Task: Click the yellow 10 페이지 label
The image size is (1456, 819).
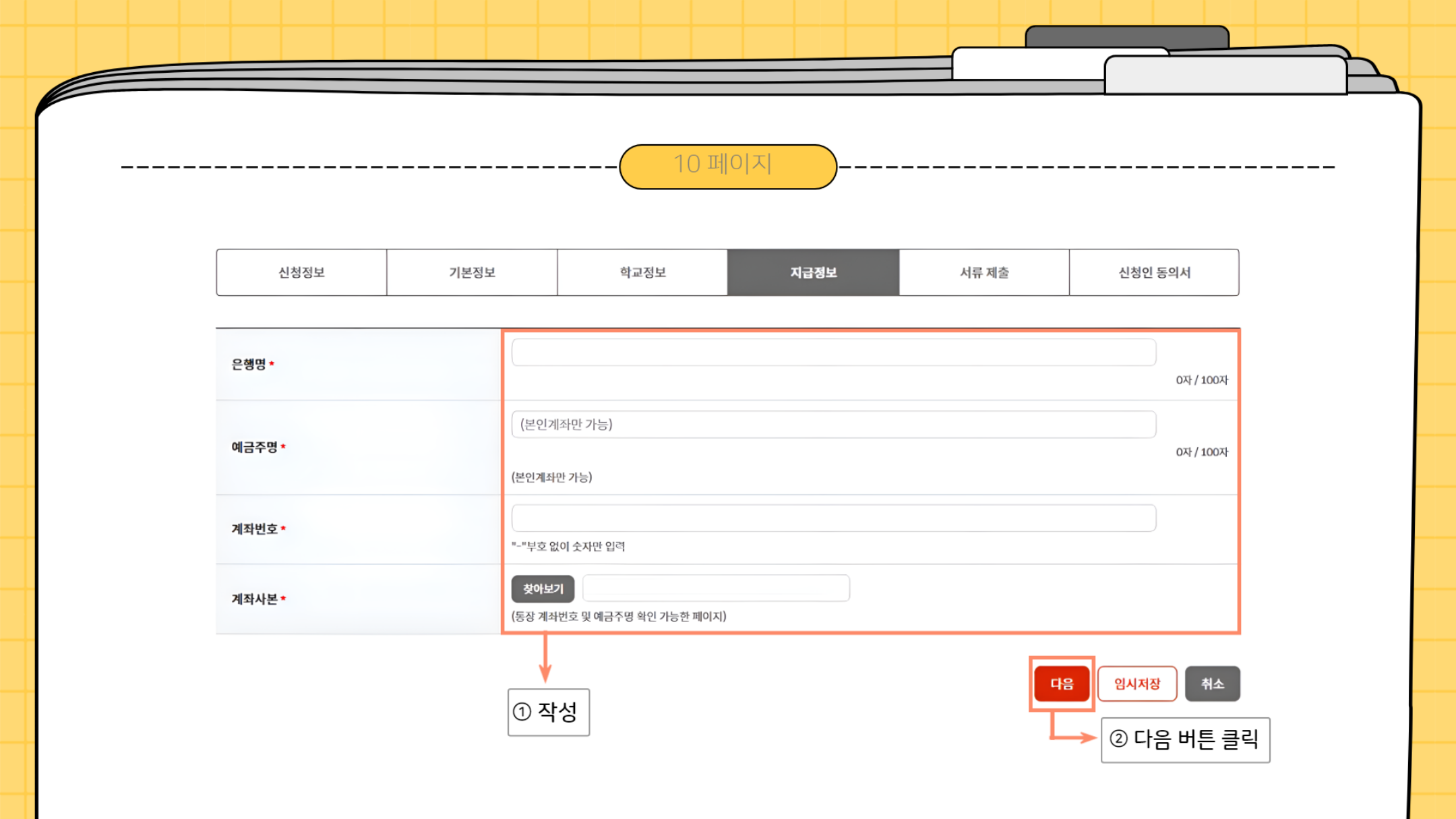Action: tap(727, 166)
